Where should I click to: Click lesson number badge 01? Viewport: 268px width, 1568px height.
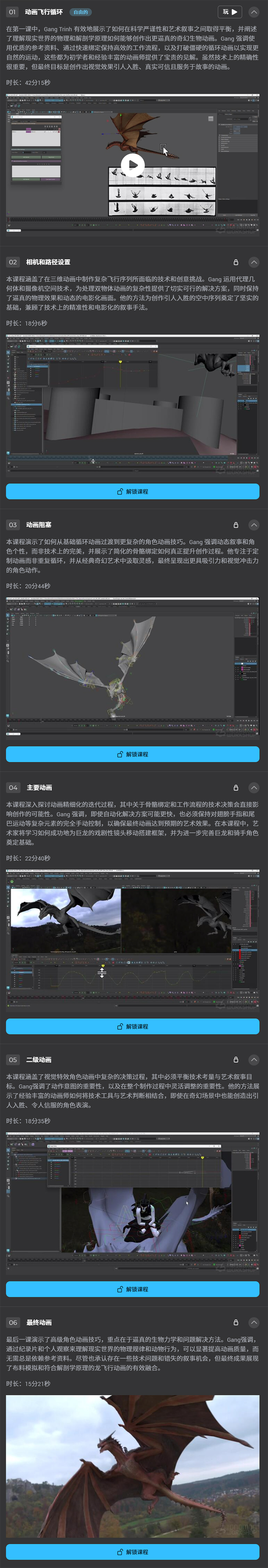[x=12, y=12]
